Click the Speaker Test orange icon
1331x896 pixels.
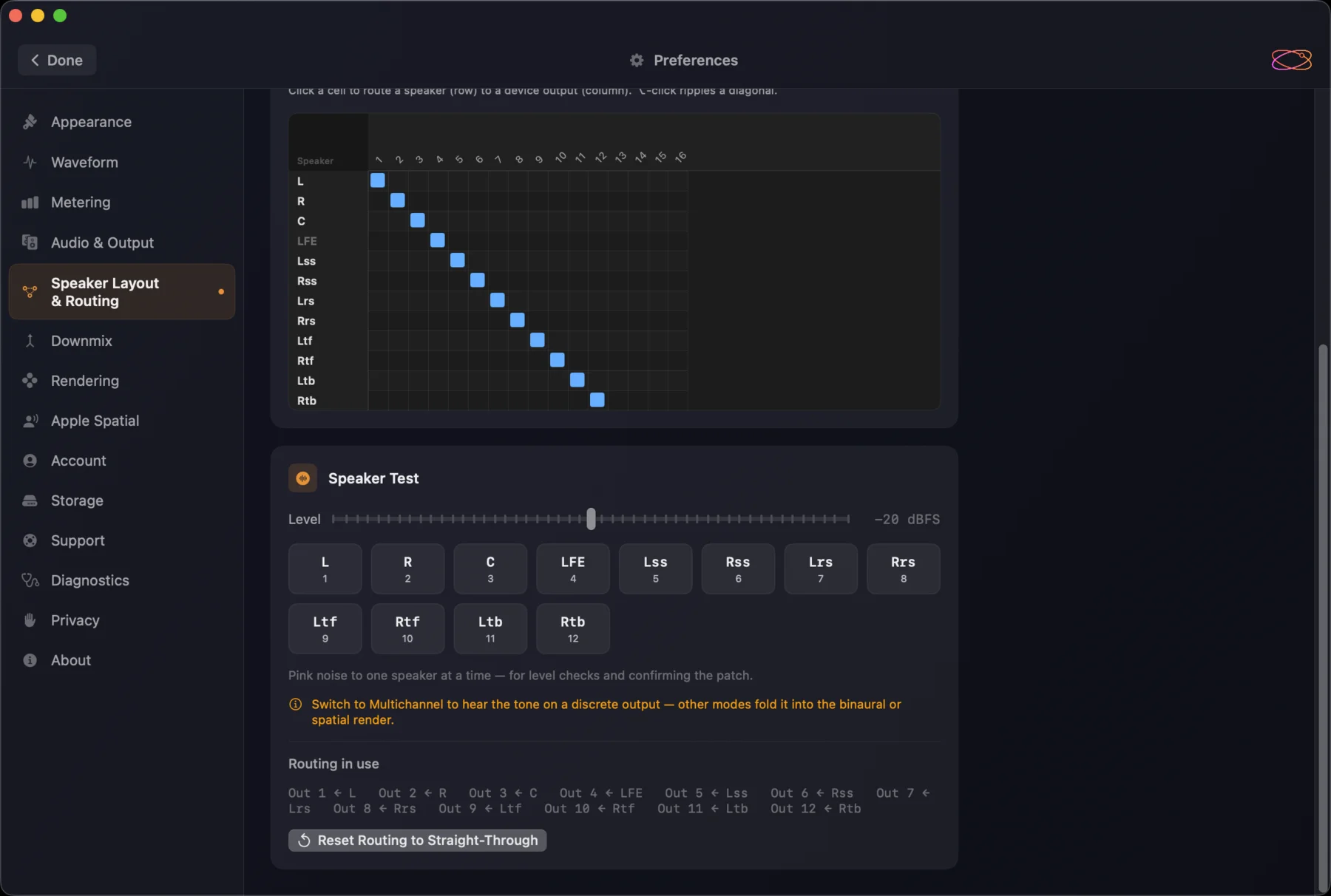[302, 478]
